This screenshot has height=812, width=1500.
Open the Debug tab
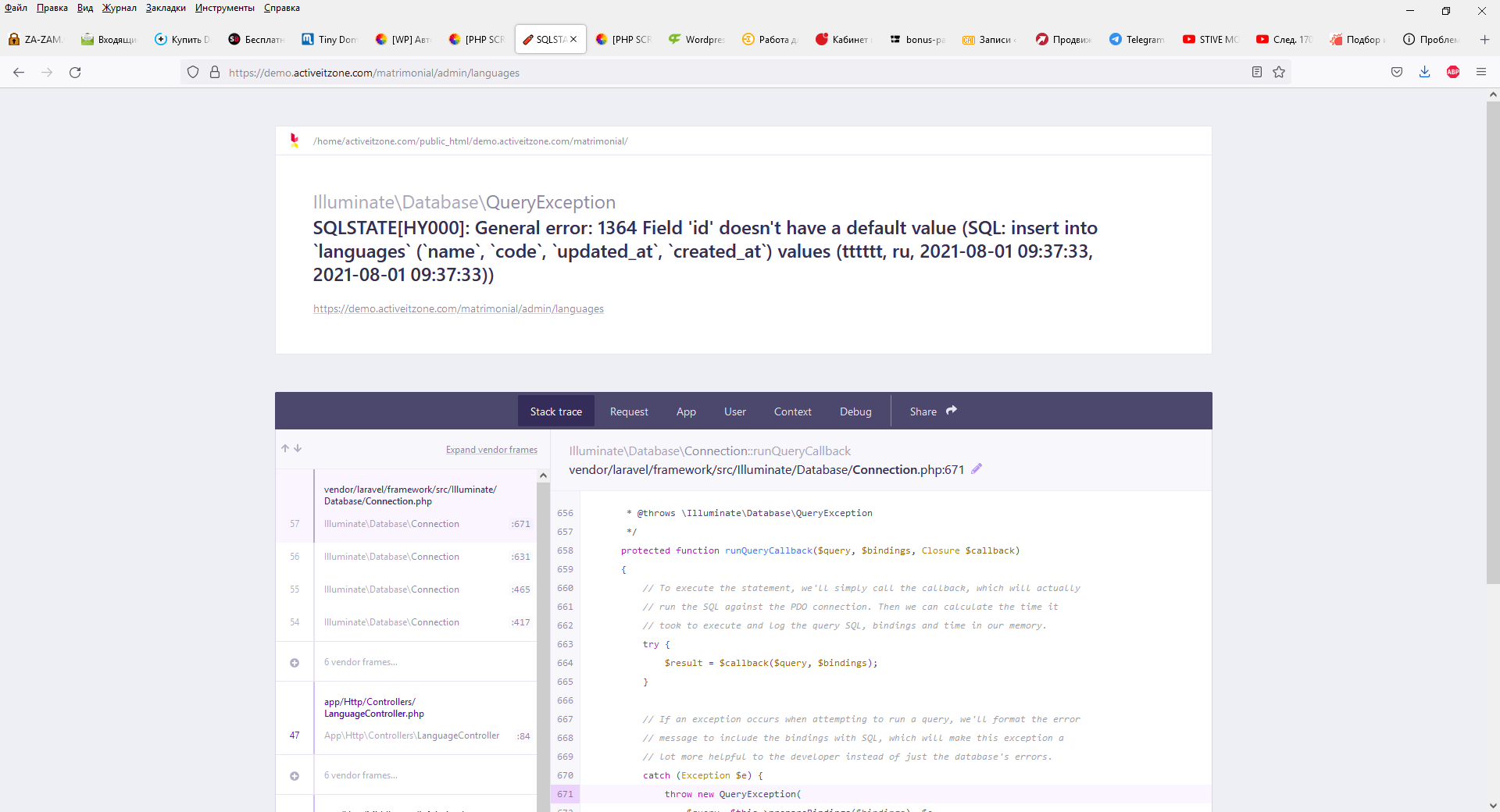[x=855, y=411]
